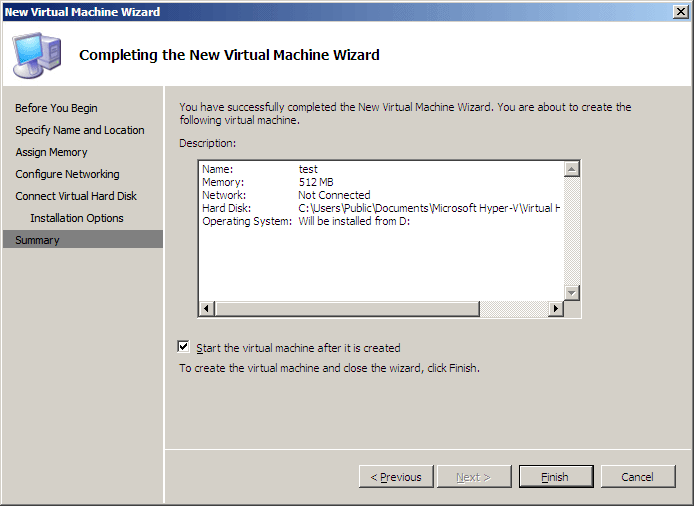
Task: Click 'Will be installed from D:' text
Action: 354,221
